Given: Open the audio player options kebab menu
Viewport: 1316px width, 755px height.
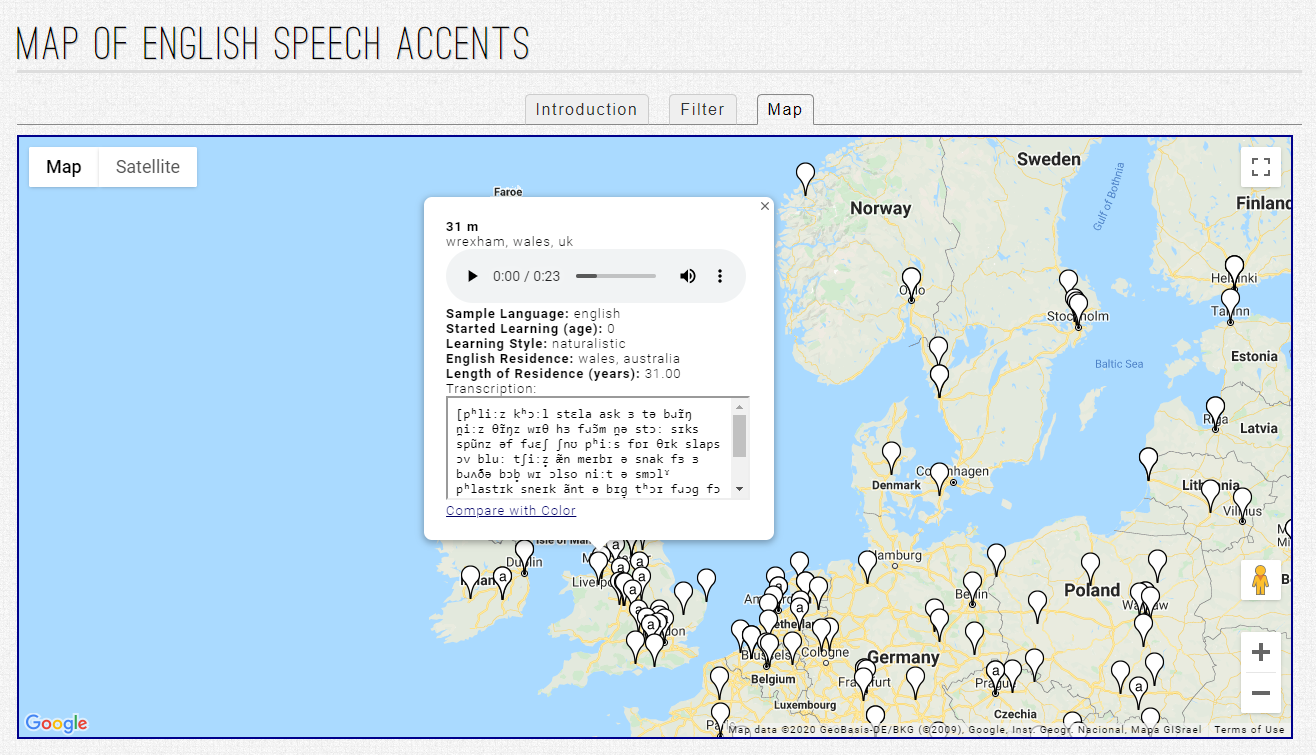Looking at the screenshot, I should pos(720,276).
